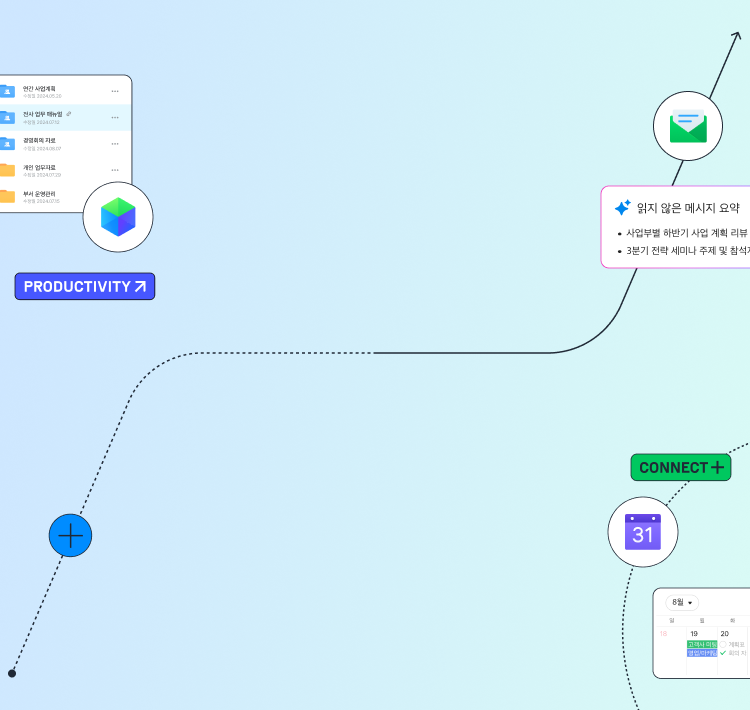Viewport: 750px width, 710px height.
Task: Click the 전사 업무 매뉴얼 folder name
Action: (x=43, y=114)
